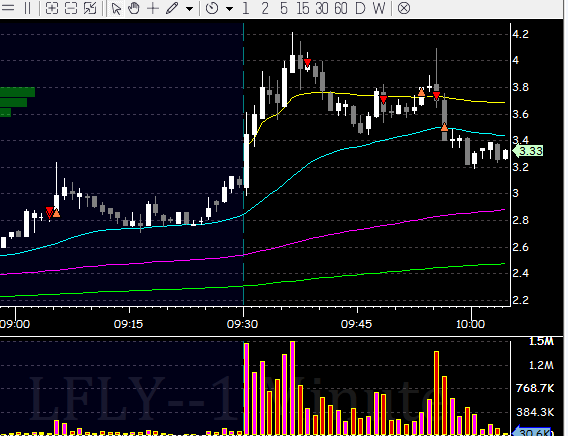Image resolution: width=568 pixels, height=436 pixels.
Task: Click the 2.8 price axis label
Action: (x=521, y=220)
